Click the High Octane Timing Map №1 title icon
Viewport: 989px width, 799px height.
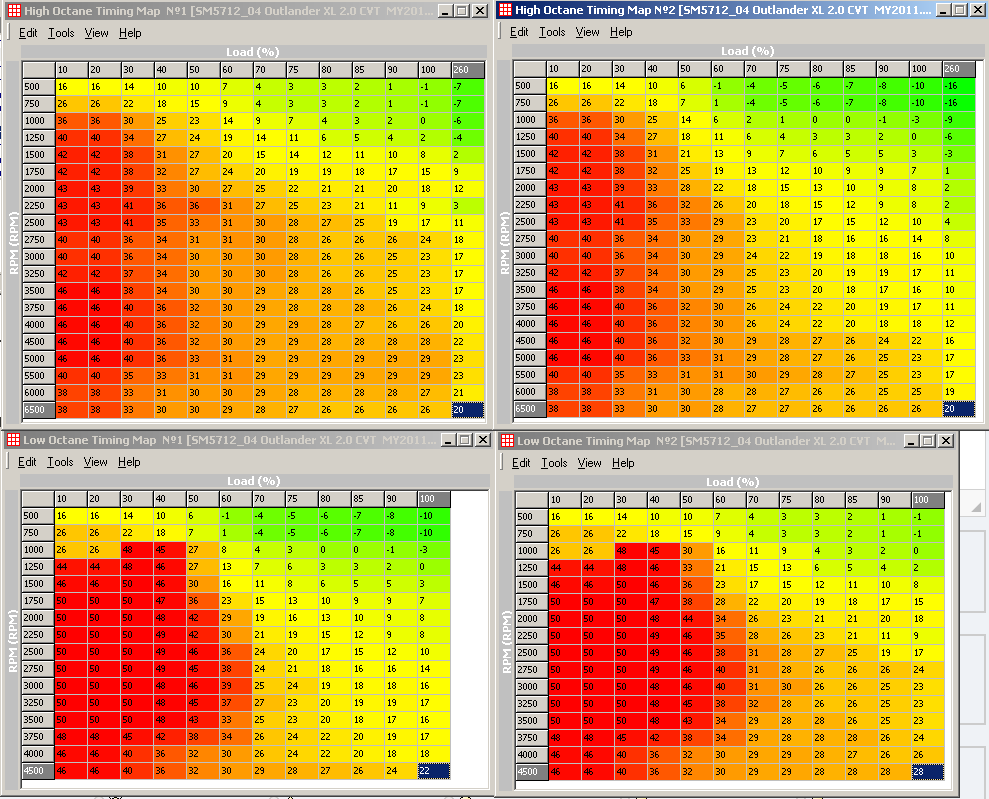coord(12,10)
